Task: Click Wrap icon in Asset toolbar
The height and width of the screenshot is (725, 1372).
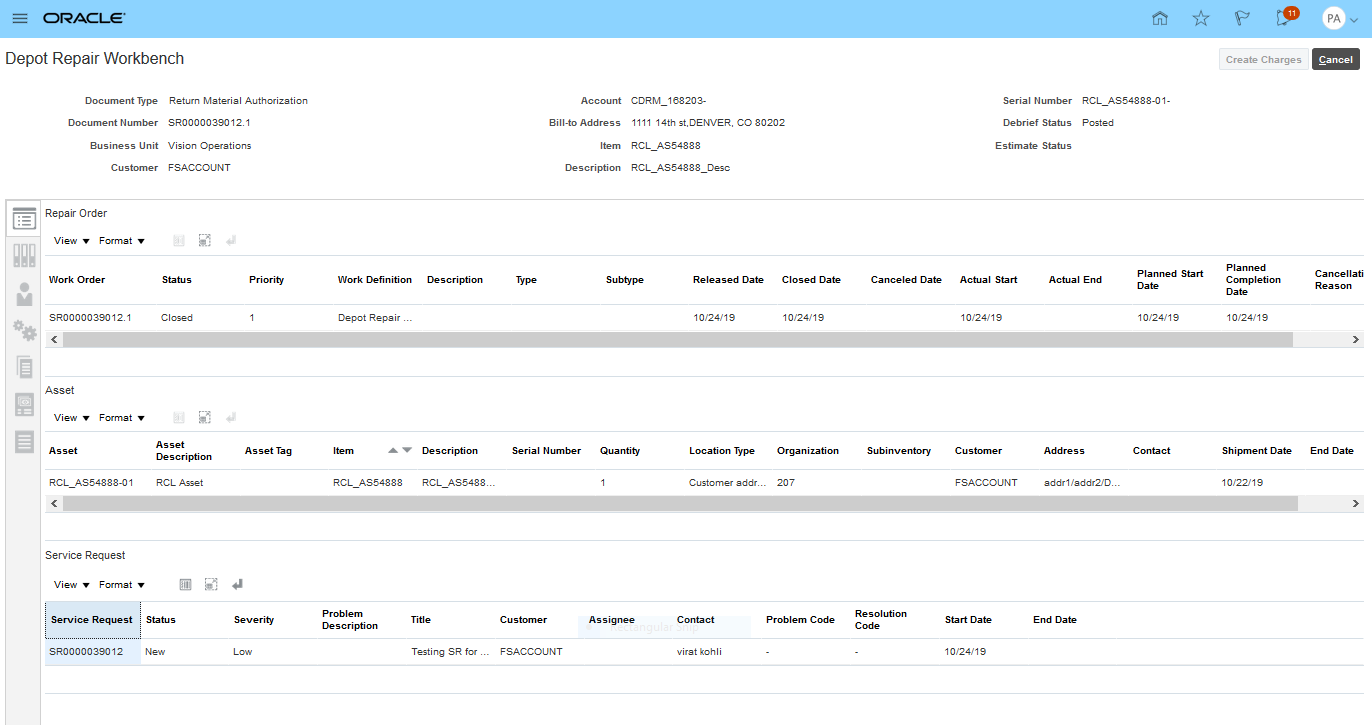Action: [231, 418]
